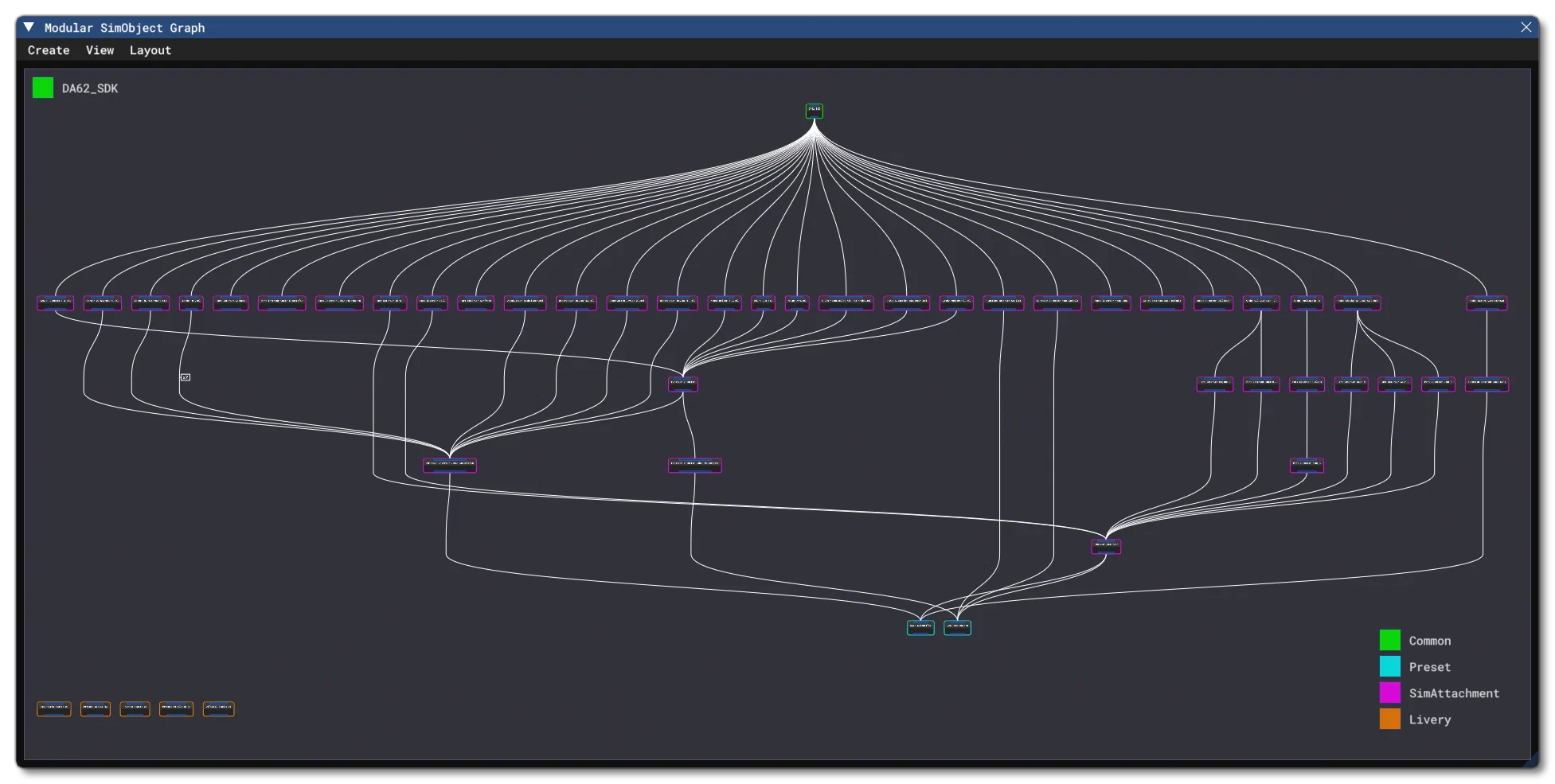Close the Modular SimObject Graph window
This screenshot has width=1555, height=784.
coord(1526,27)
